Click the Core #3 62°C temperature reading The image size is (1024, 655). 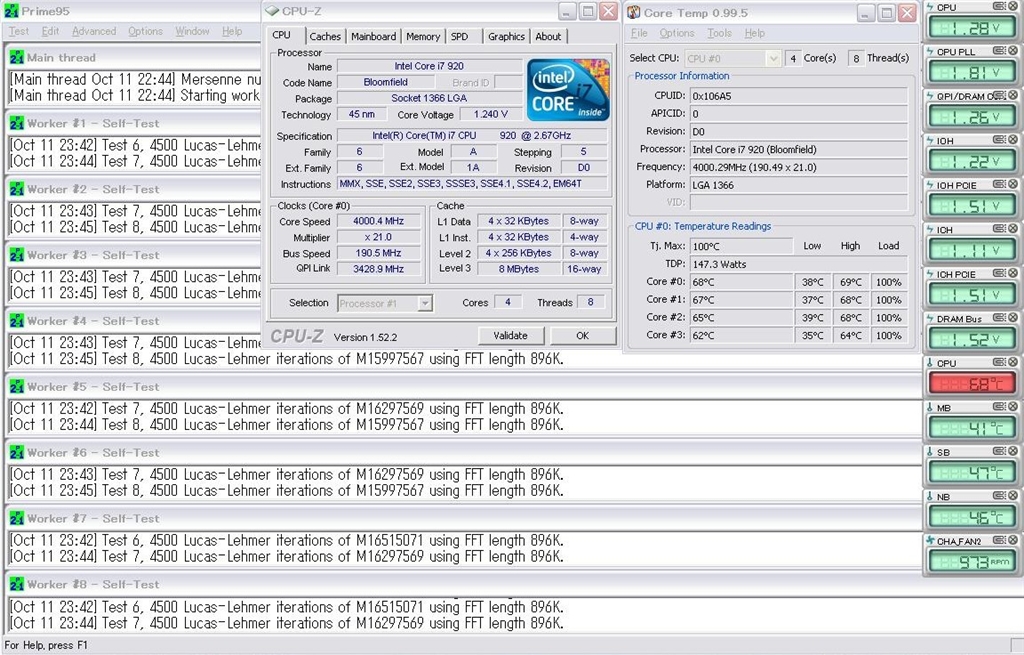[x=741, y=336]
